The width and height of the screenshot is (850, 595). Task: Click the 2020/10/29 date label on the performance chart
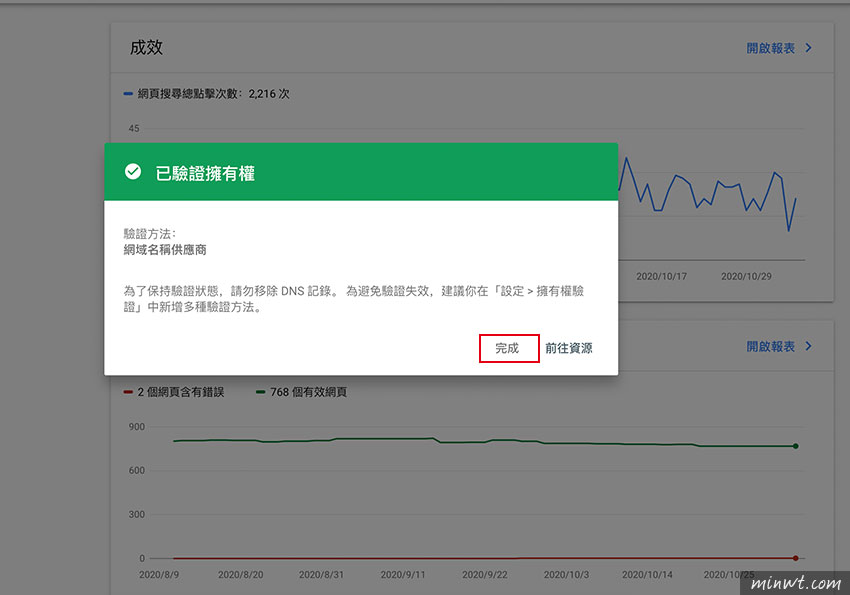point(746,276)
